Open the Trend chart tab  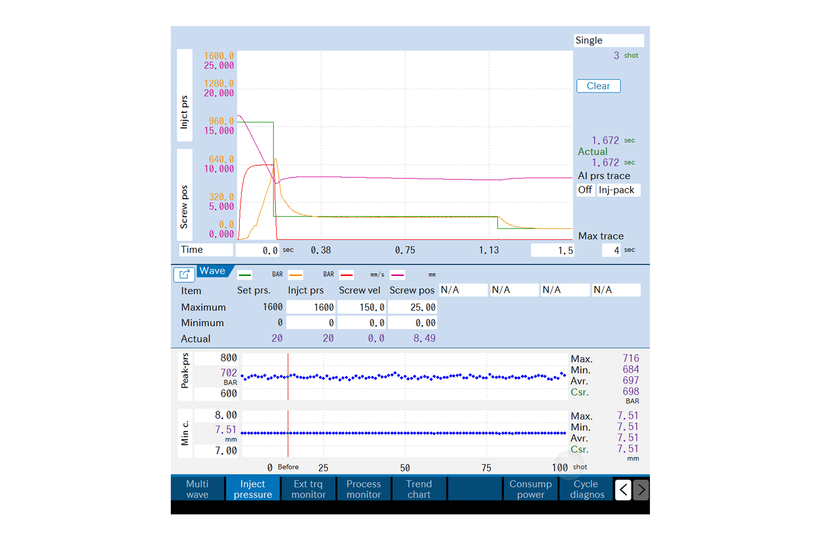419,489
